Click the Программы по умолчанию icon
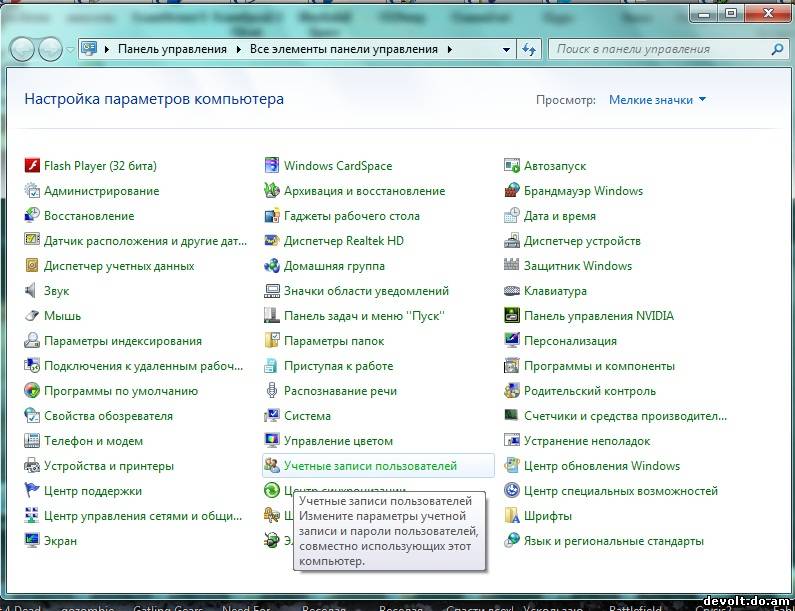The width and height of the screenshot is (795, 611). pos(32,390)
